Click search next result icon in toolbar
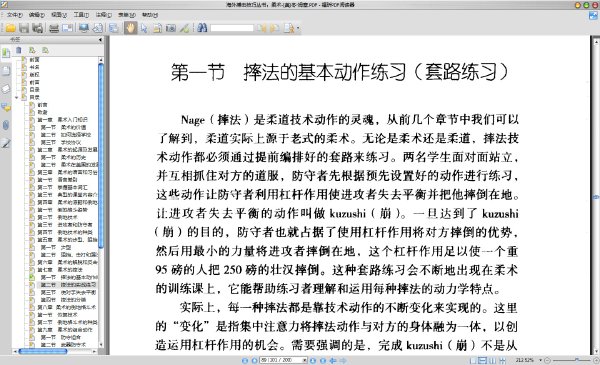Screen dimensions: 600x365 pyautogui.click(x=274, y=28)
